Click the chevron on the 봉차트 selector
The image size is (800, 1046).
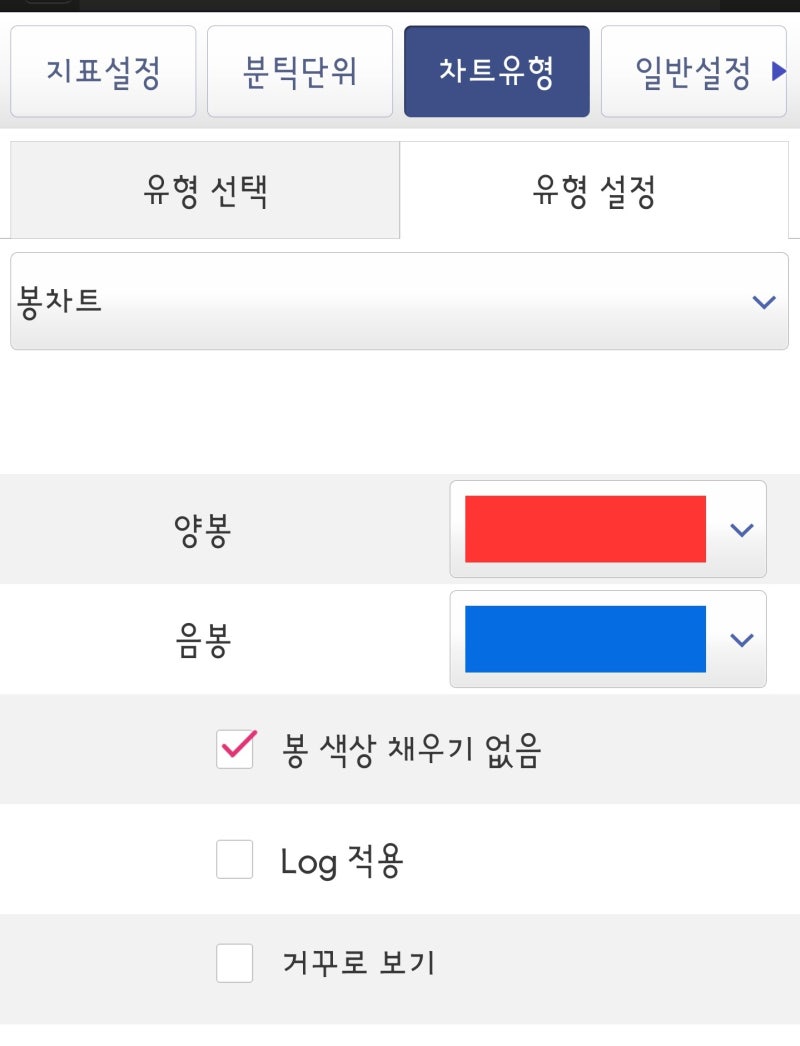click(x=762, y=300)
